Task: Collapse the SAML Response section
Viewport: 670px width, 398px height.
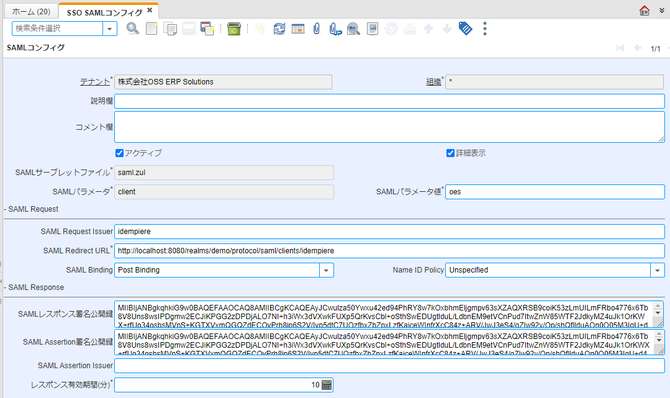Action: 34,287
